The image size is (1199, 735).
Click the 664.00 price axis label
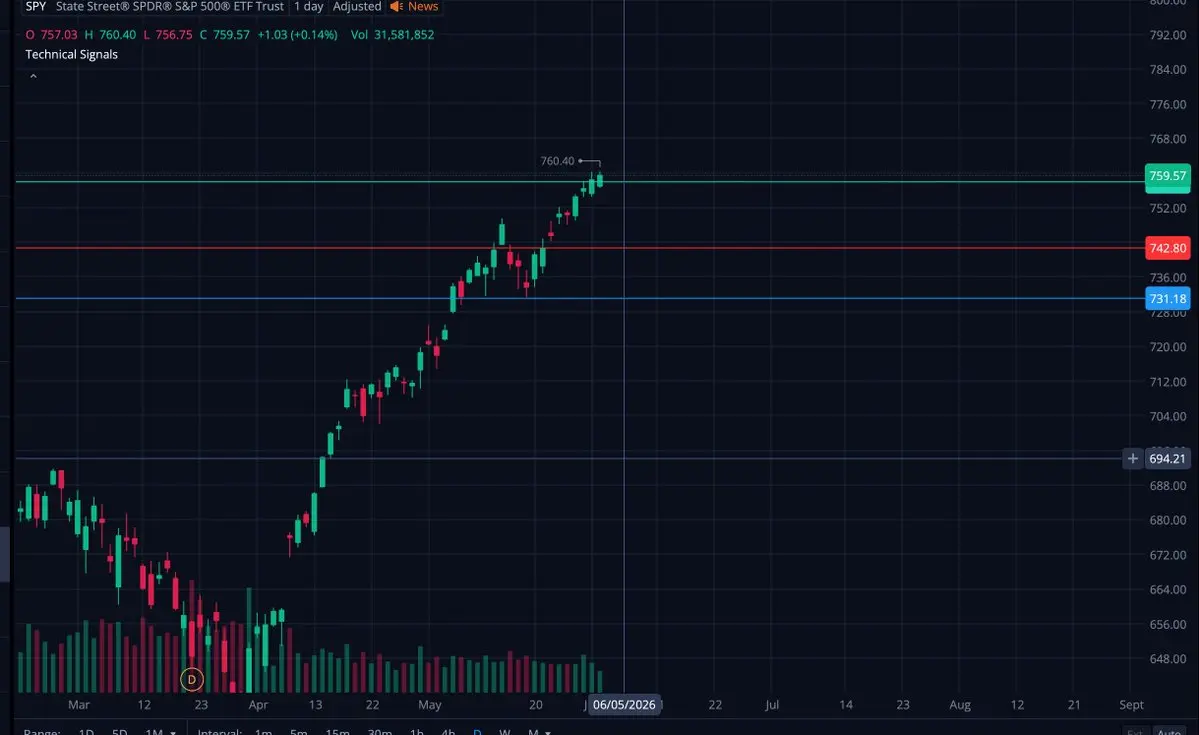(1168, 590)
